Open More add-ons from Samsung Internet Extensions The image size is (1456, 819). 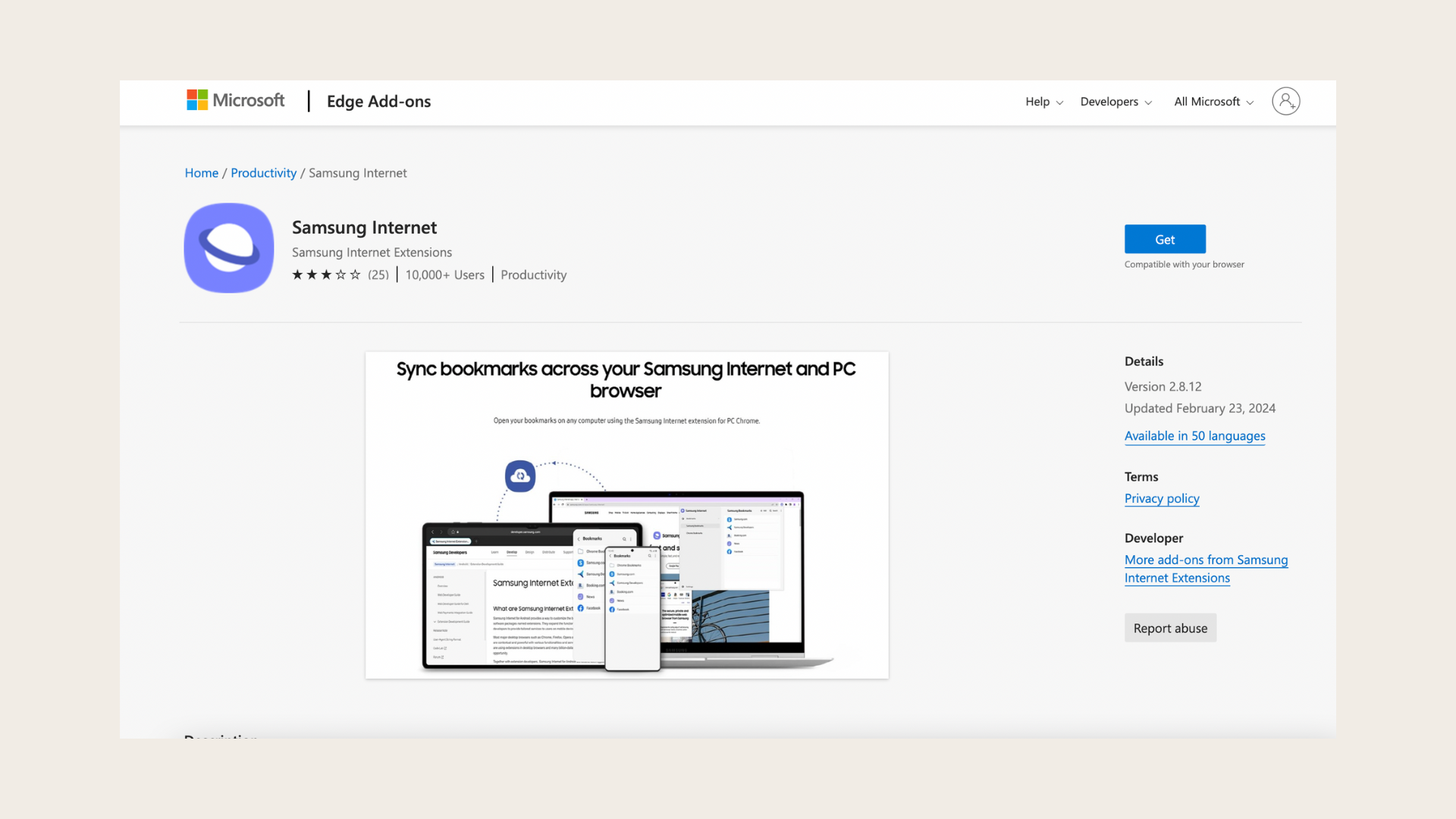1206,569
